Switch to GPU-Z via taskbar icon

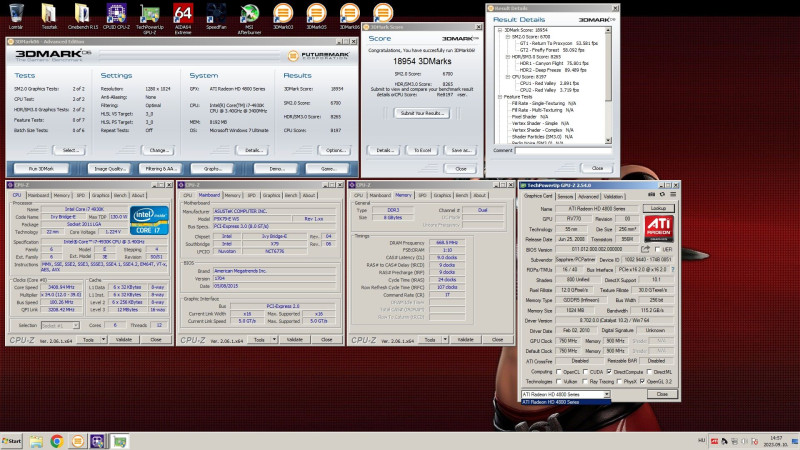120,441
